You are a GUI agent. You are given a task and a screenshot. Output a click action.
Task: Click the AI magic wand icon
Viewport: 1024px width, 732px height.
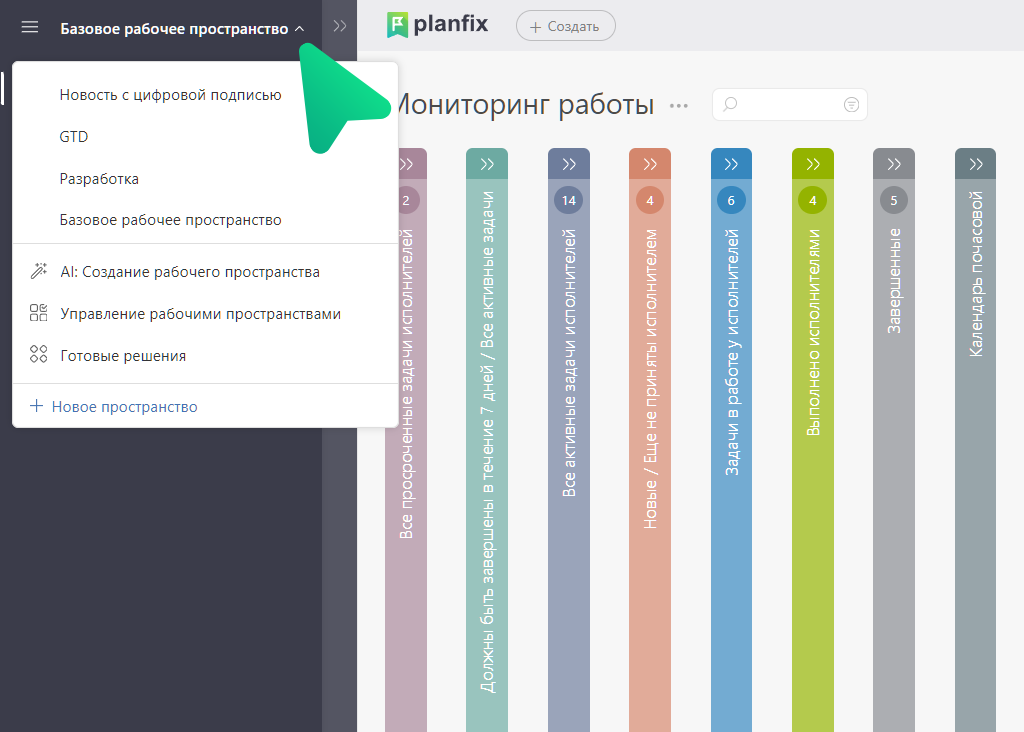tap(39, 271)
